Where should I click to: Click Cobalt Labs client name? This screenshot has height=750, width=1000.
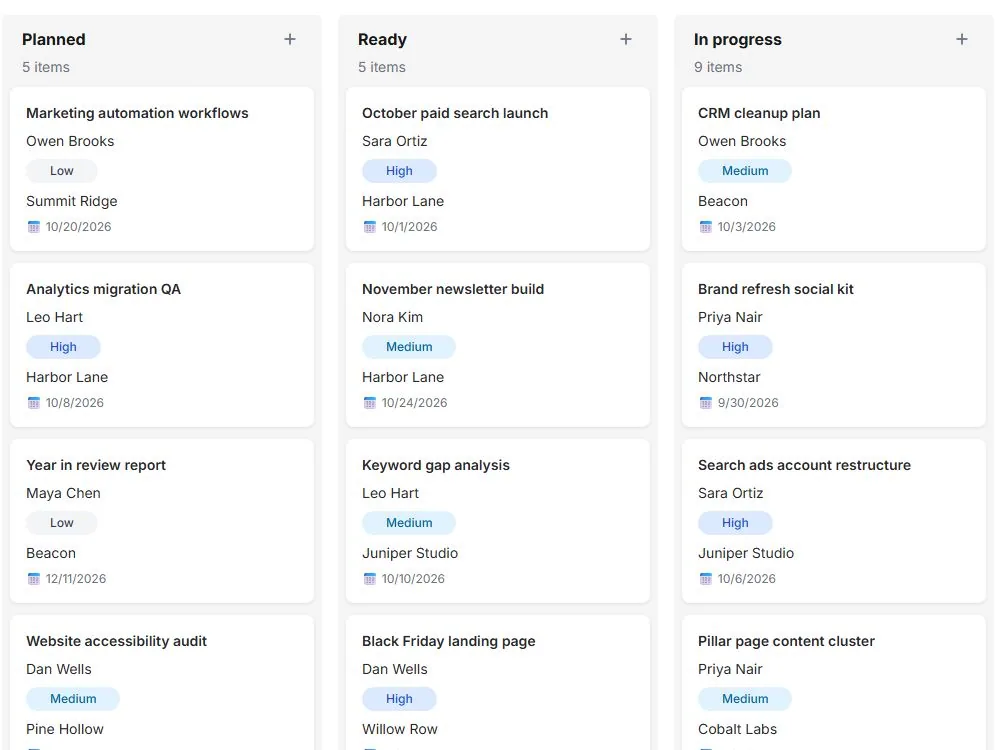(737, 729)
